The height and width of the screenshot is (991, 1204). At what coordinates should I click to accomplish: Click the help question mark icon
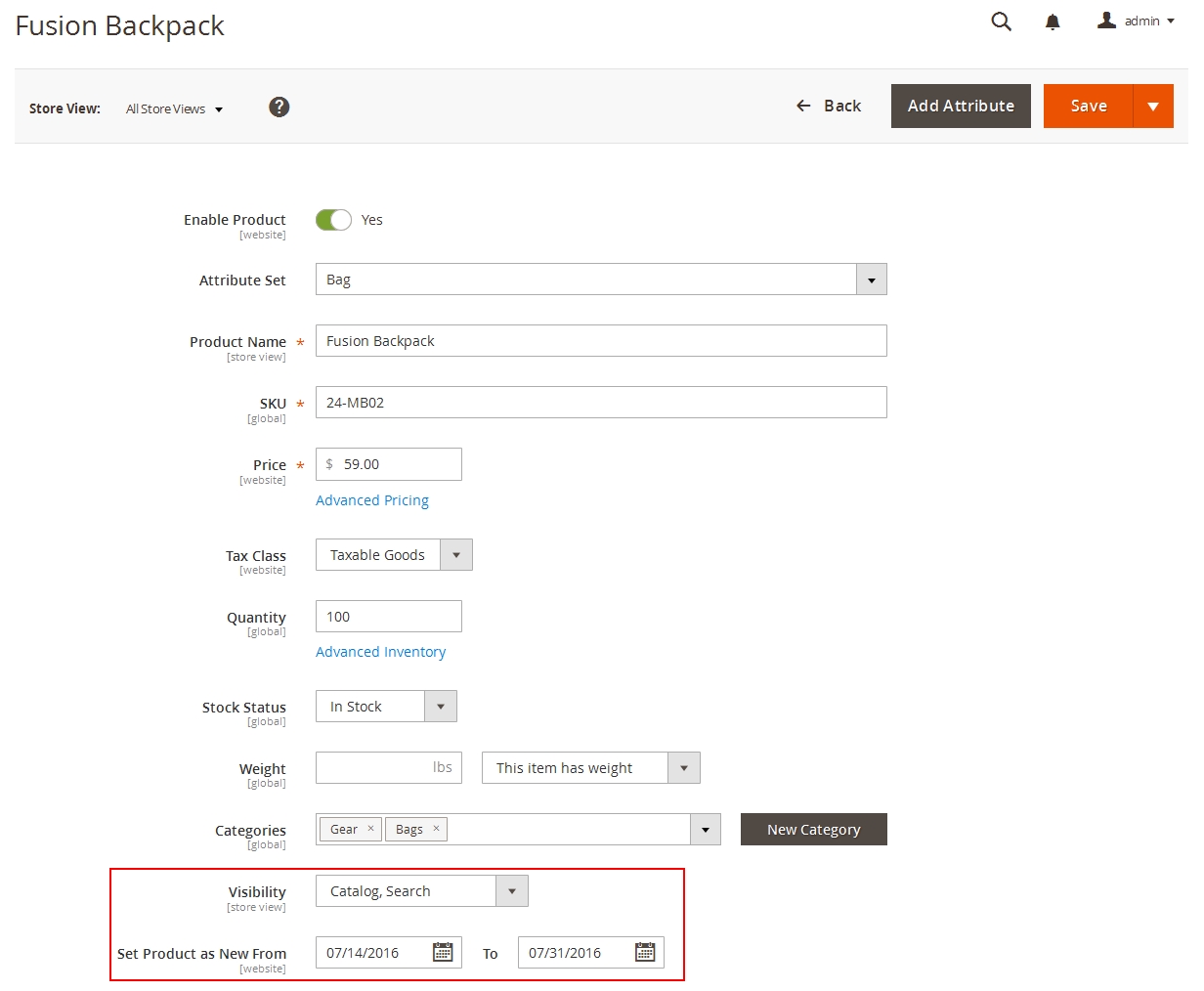point(279,108)
